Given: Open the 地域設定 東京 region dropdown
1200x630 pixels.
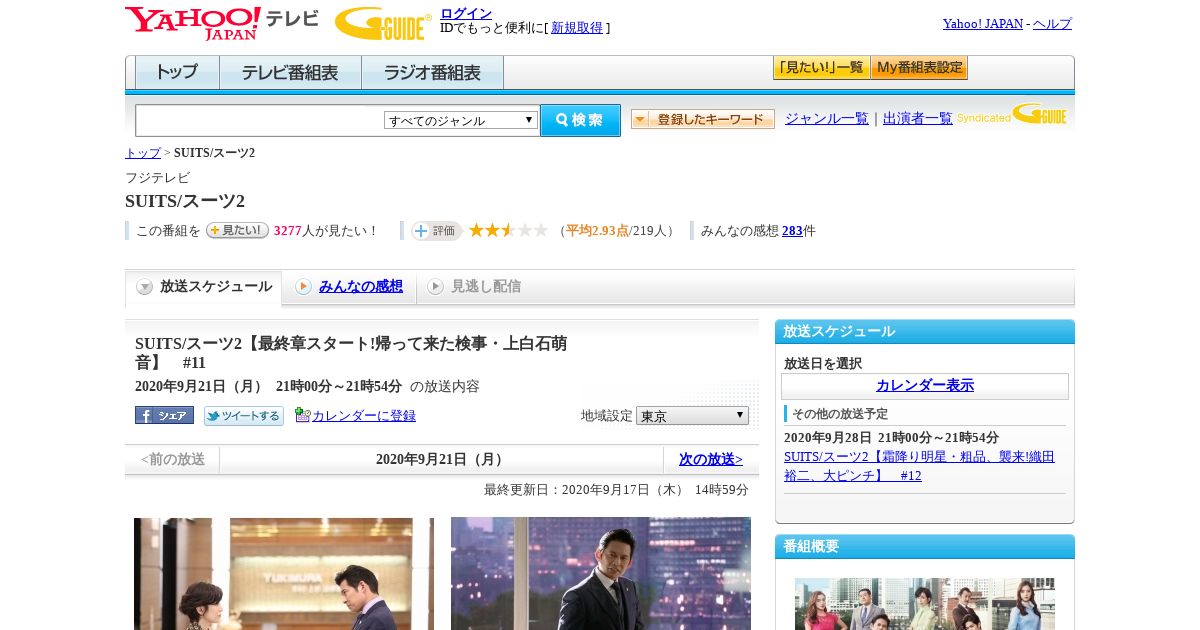Looking at the screenshot, I should [692, 415].
